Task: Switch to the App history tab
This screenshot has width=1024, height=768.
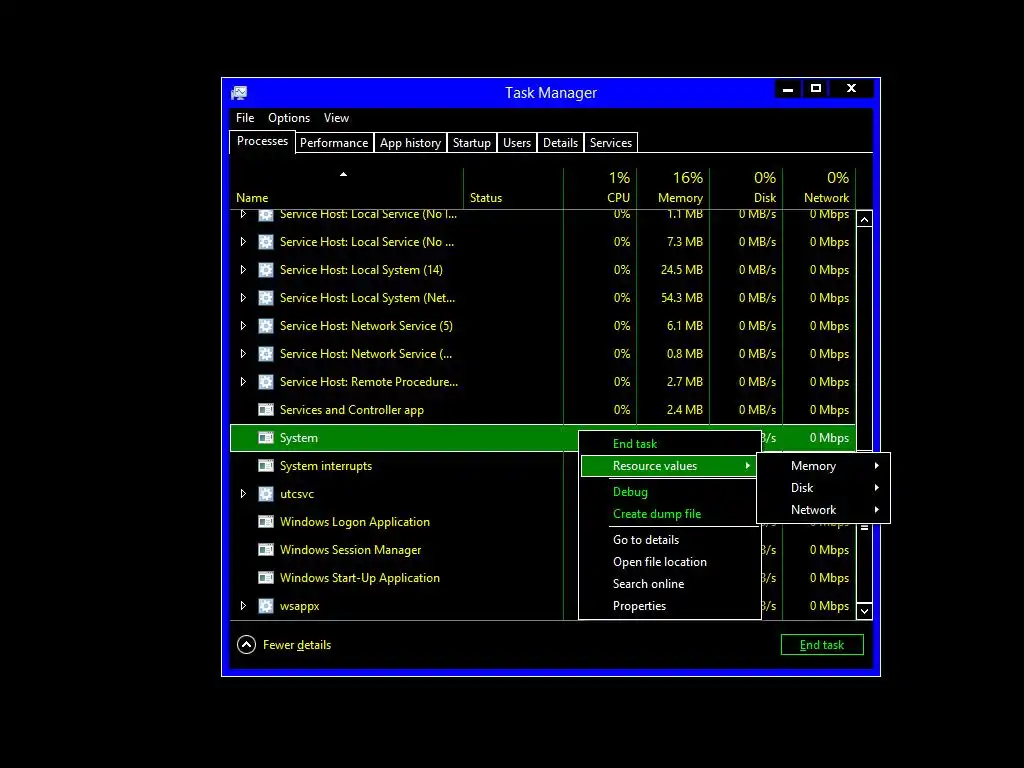Action: tap(410, 143)
